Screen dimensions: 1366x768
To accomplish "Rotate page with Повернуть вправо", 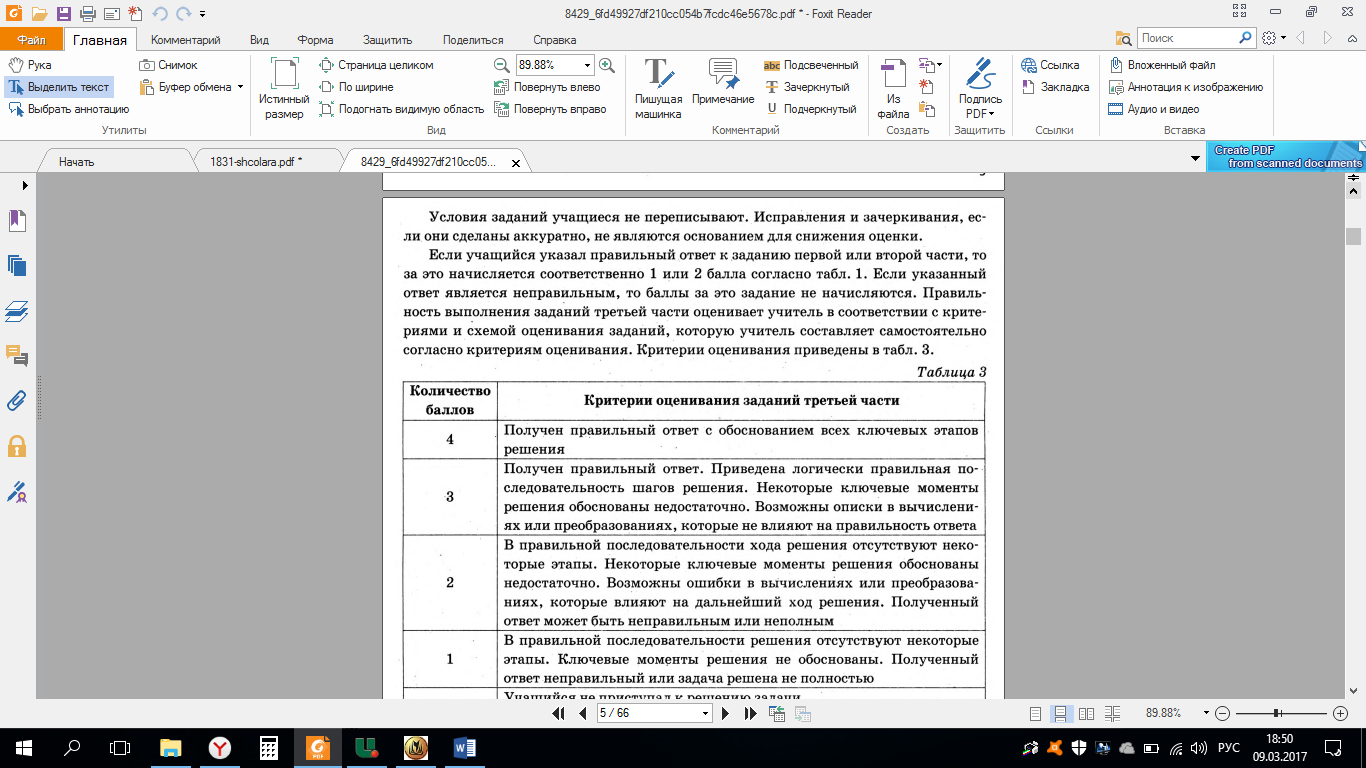I will pyautogui.click(x=551, y=109).
